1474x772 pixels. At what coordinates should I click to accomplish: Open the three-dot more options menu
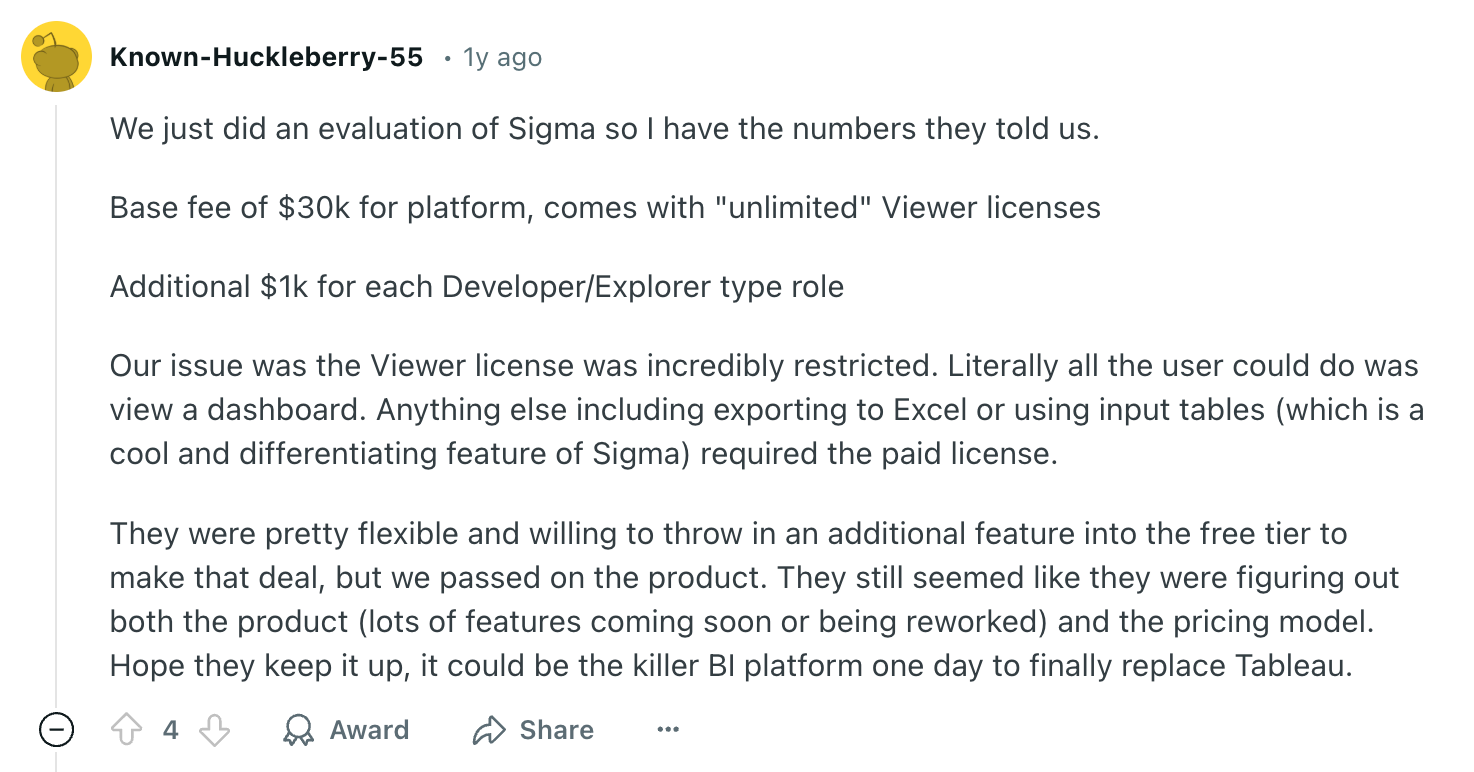(x=668, y=730)
